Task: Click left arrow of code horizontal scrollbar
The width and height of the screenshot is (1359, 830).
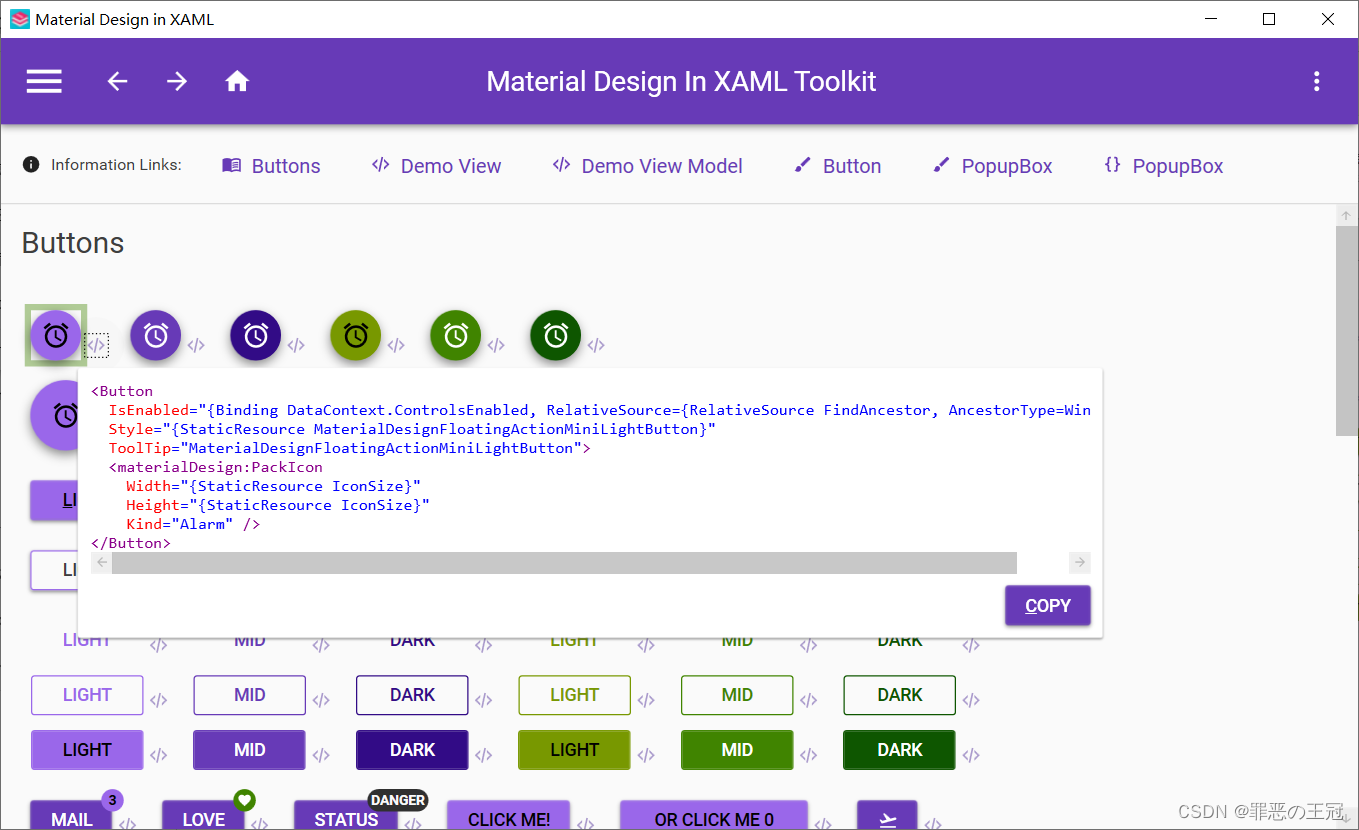Action: [102, 563]
